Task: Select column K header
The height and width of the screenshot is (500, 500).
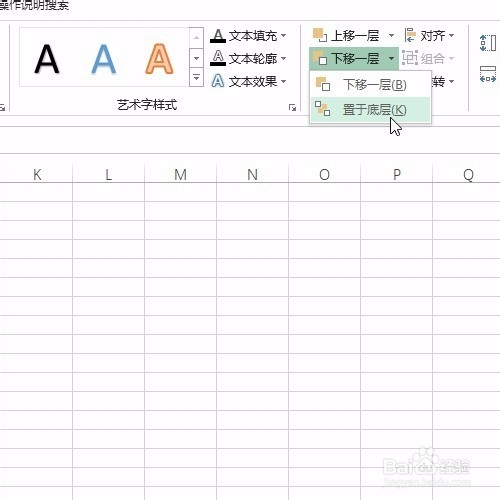Action: (37, 174)
